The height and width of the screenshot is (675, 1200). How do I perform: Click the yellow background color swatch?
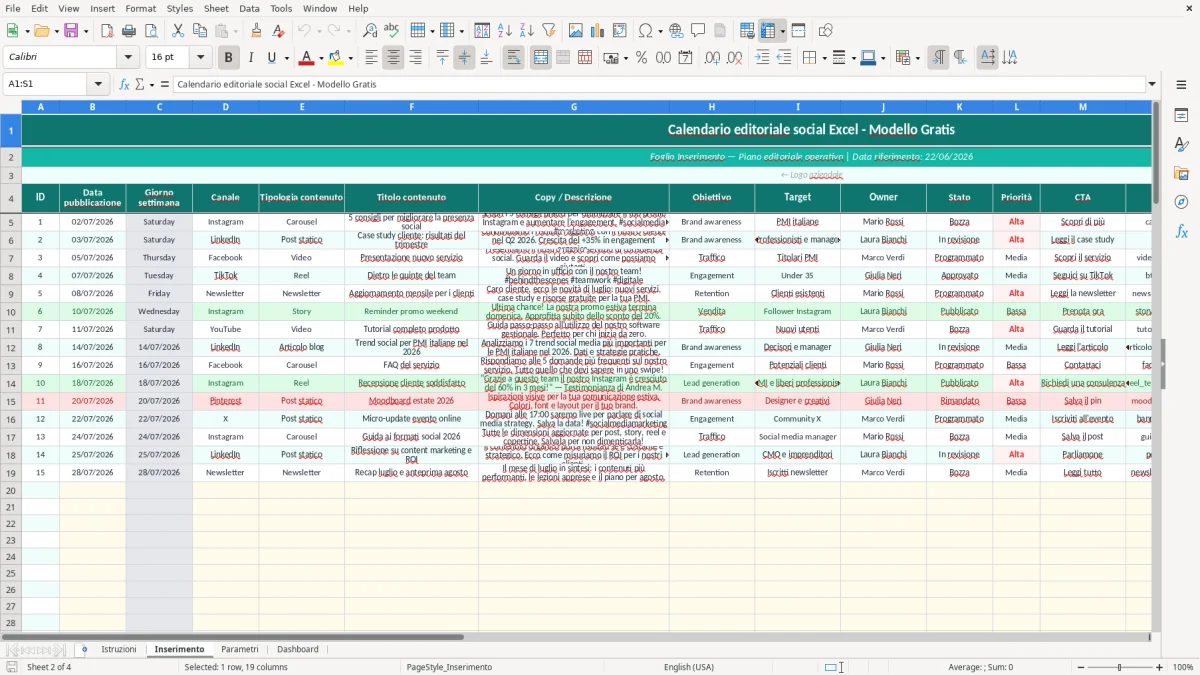click(335, 58)
